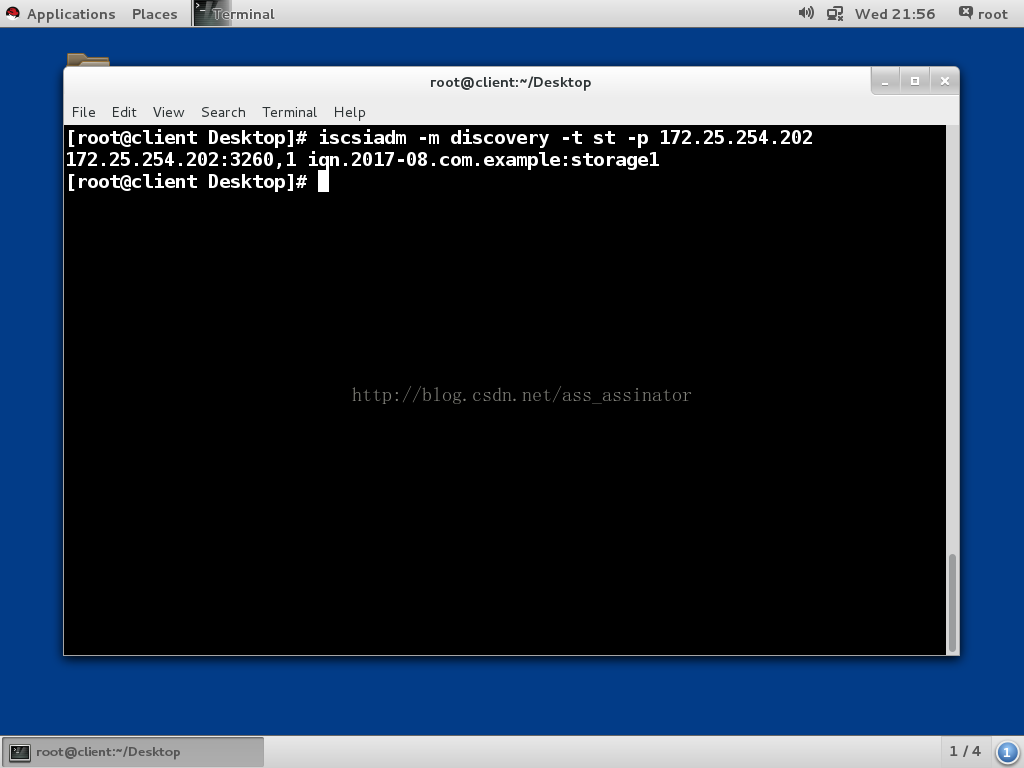1024x768 pixels.
Task: Open the Edit menu in terminal
Action: tap(123, 112)
